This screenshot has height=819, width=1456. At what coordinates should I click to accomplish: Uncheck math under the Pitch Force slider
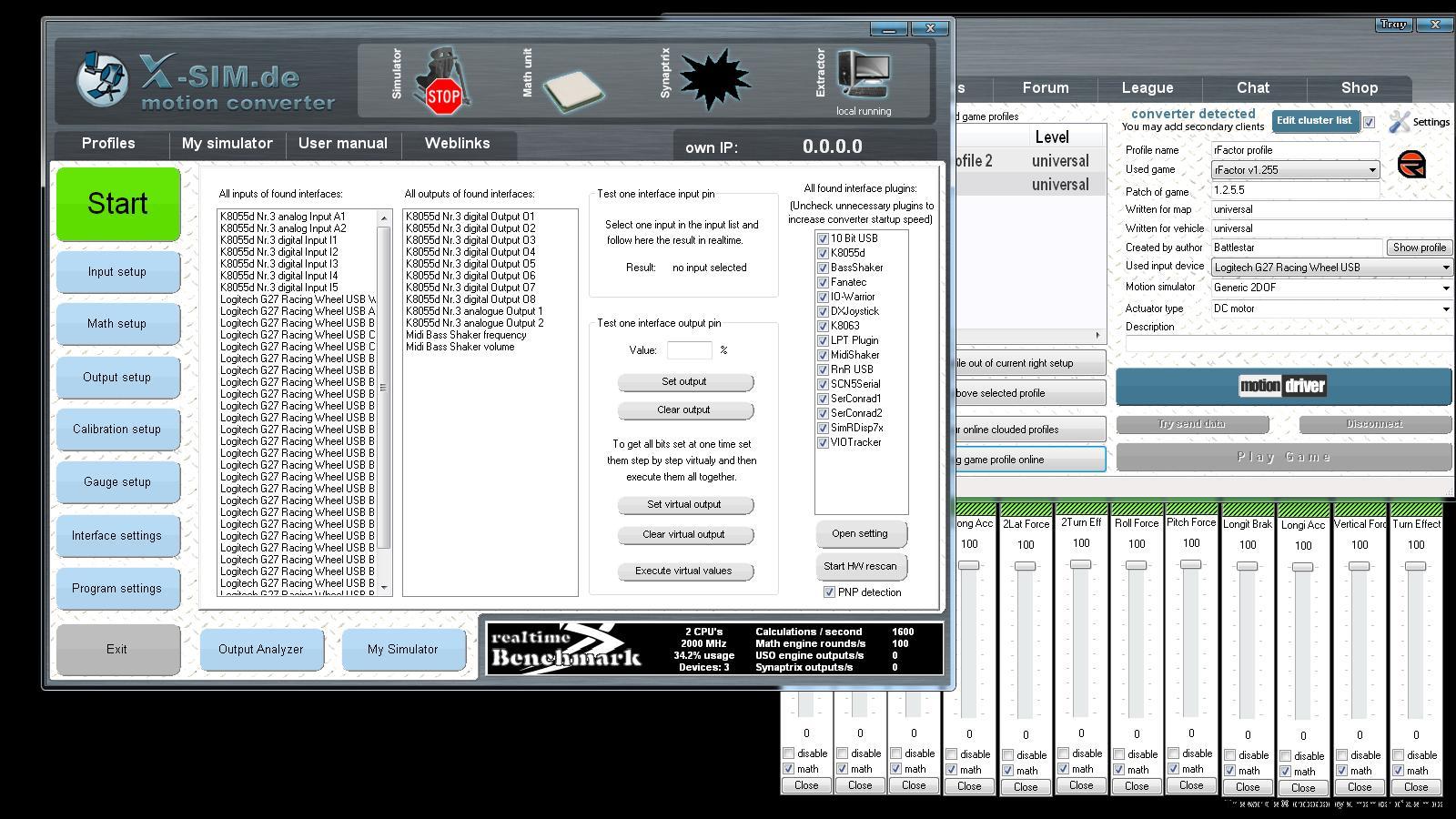coord(1174,769)
